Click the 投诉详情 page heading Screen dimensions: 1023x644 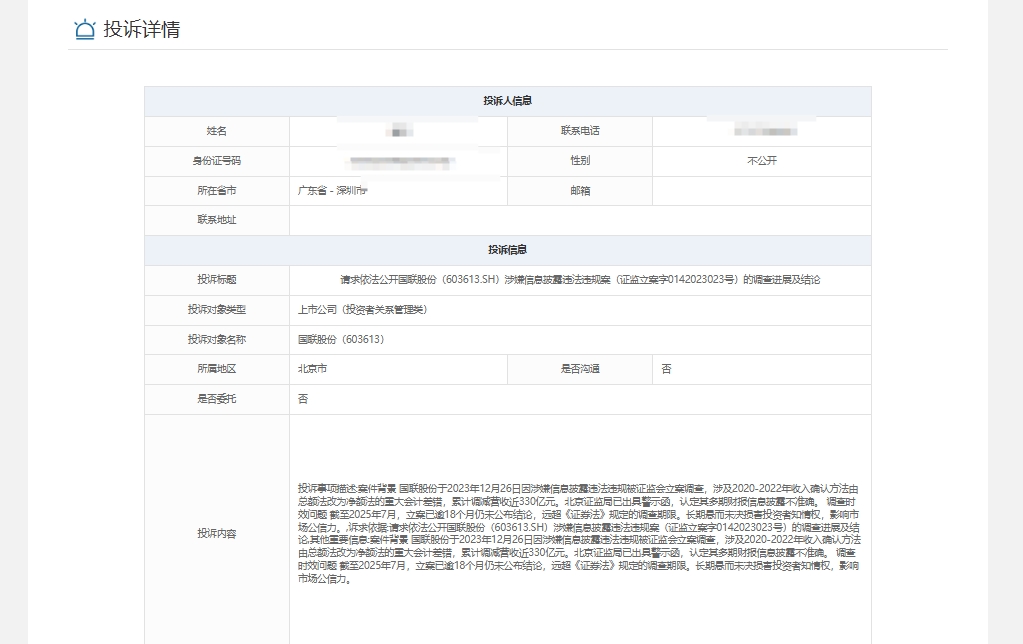pos(142,29)
